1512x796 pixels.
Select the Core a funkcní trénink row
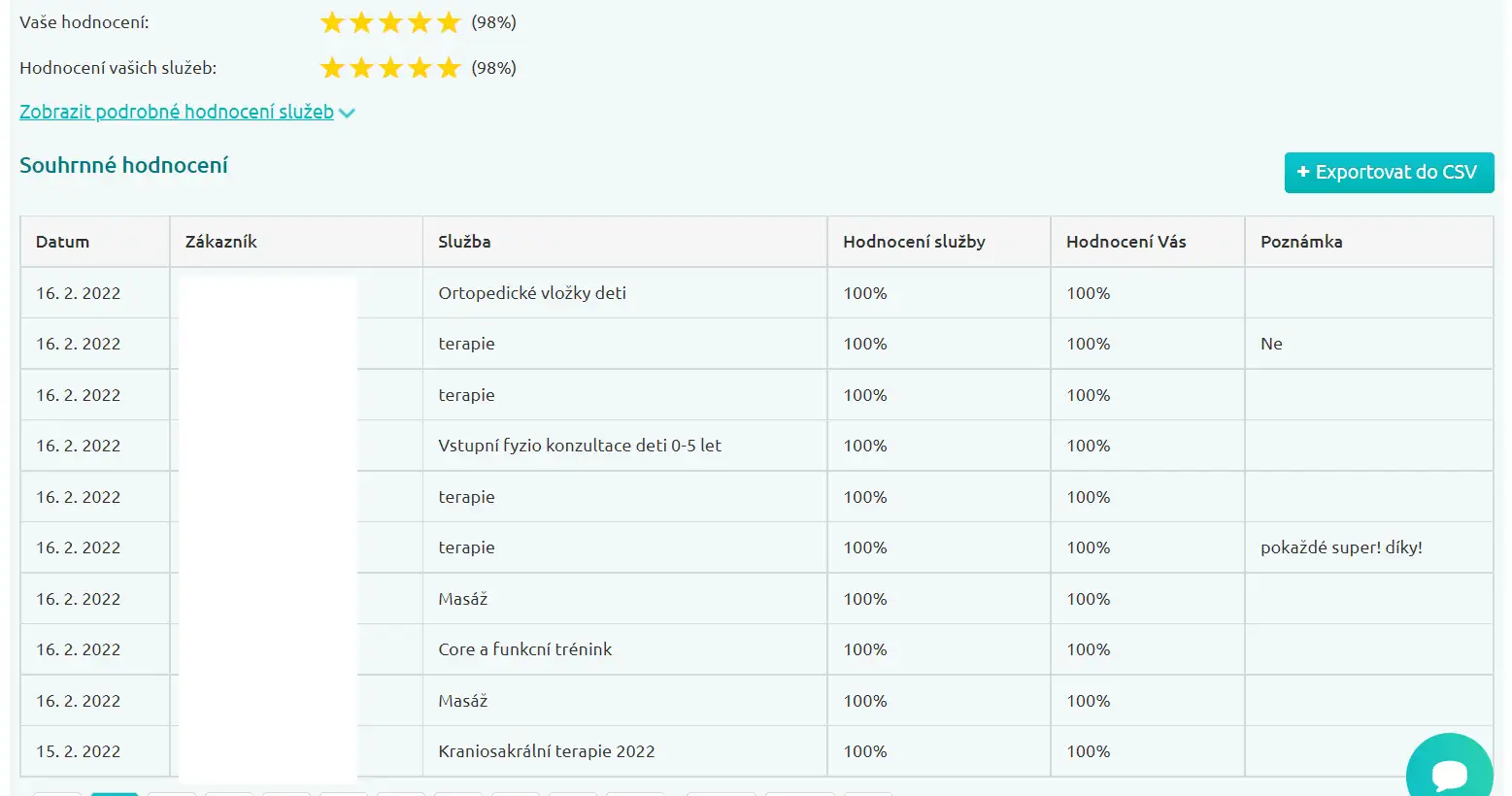[756, 649]
